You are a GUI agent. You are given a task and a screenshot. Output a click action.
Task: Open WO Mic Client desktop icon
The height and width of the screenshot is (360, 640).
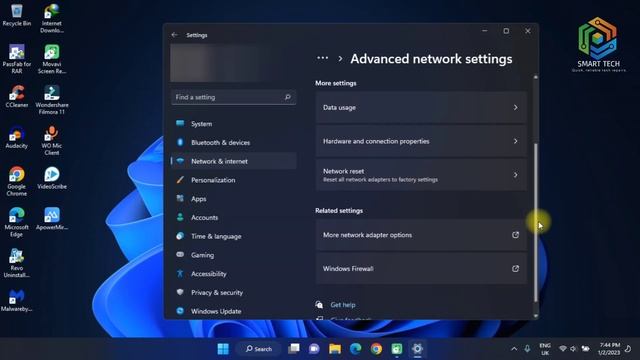pos(52,141)
